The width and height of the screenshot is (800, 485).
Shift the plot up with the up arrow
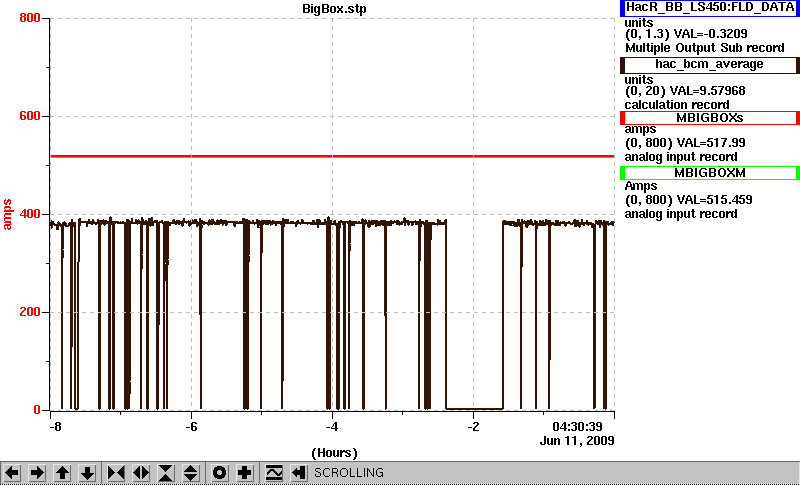coord(62,473)
